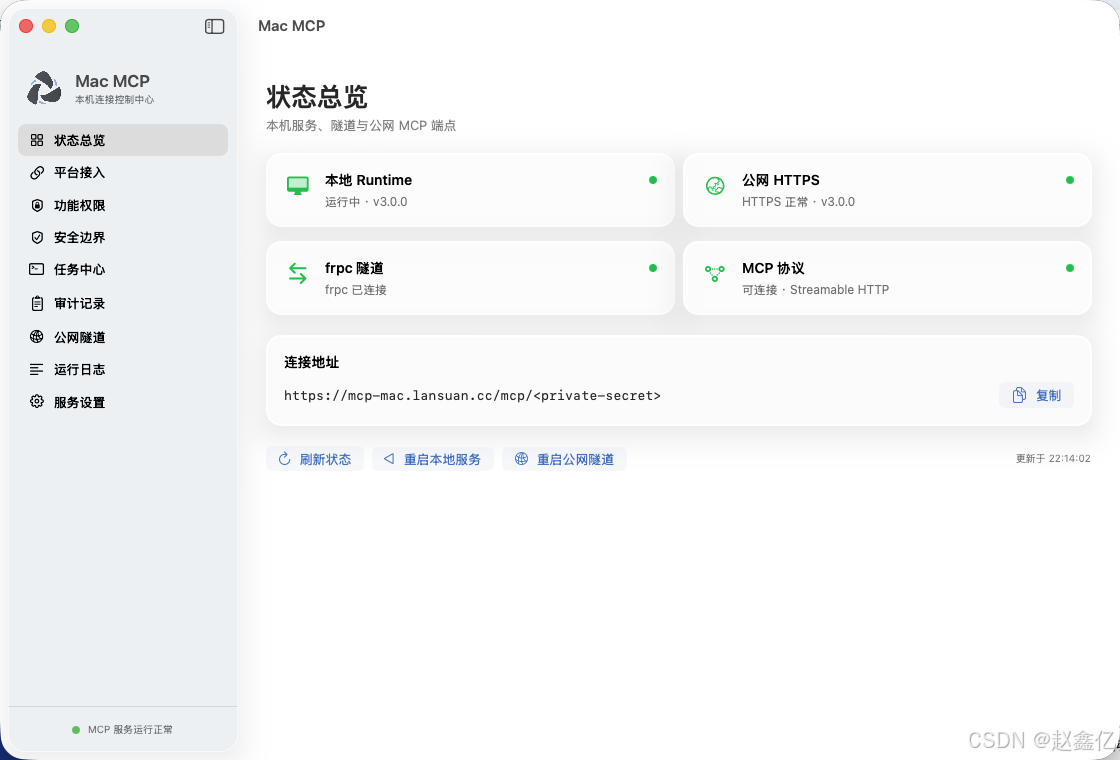
Task: Click the frpc 隧道 card title
Action: pyautogui.click(x=354, y=268)
